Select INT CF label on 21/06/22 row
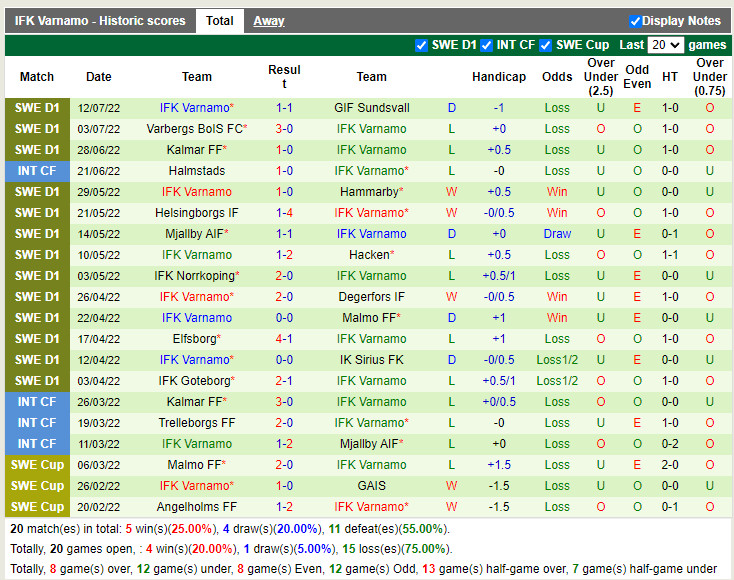 point(37,171)
